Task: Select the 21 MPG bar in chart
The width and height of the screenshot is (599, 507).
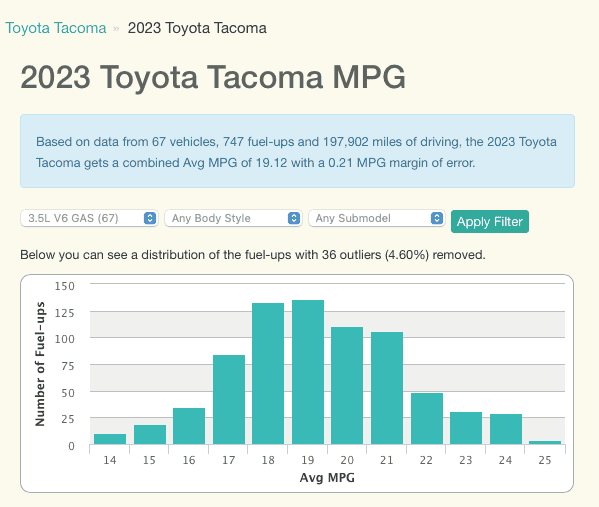Action: coord(387,388)
